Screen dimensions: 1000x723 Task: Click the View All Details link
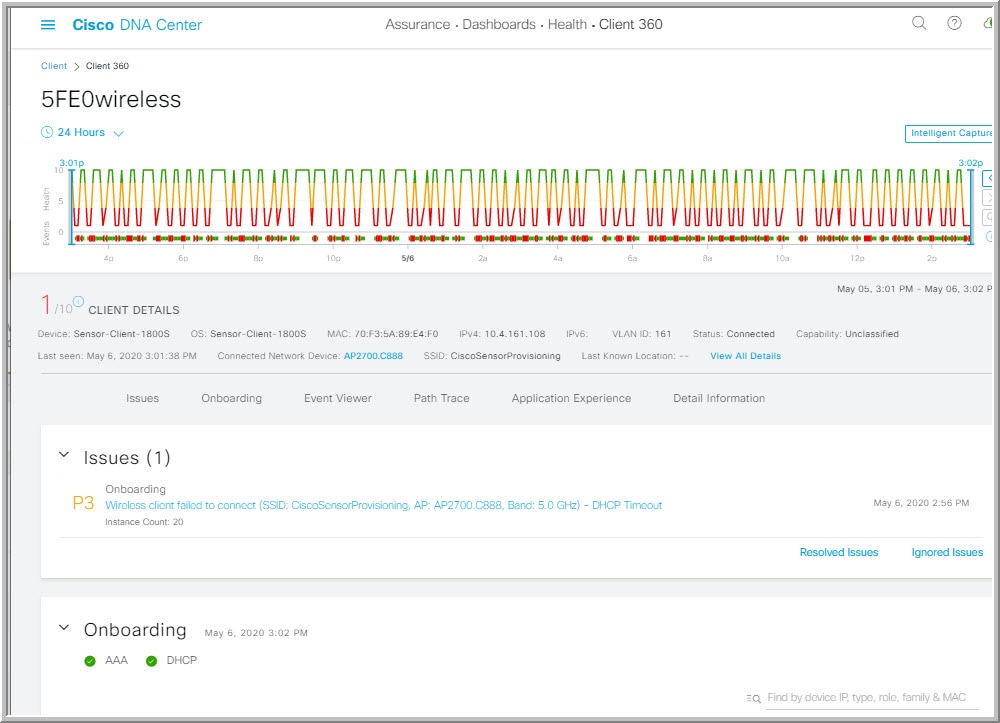tap(745, 356)
